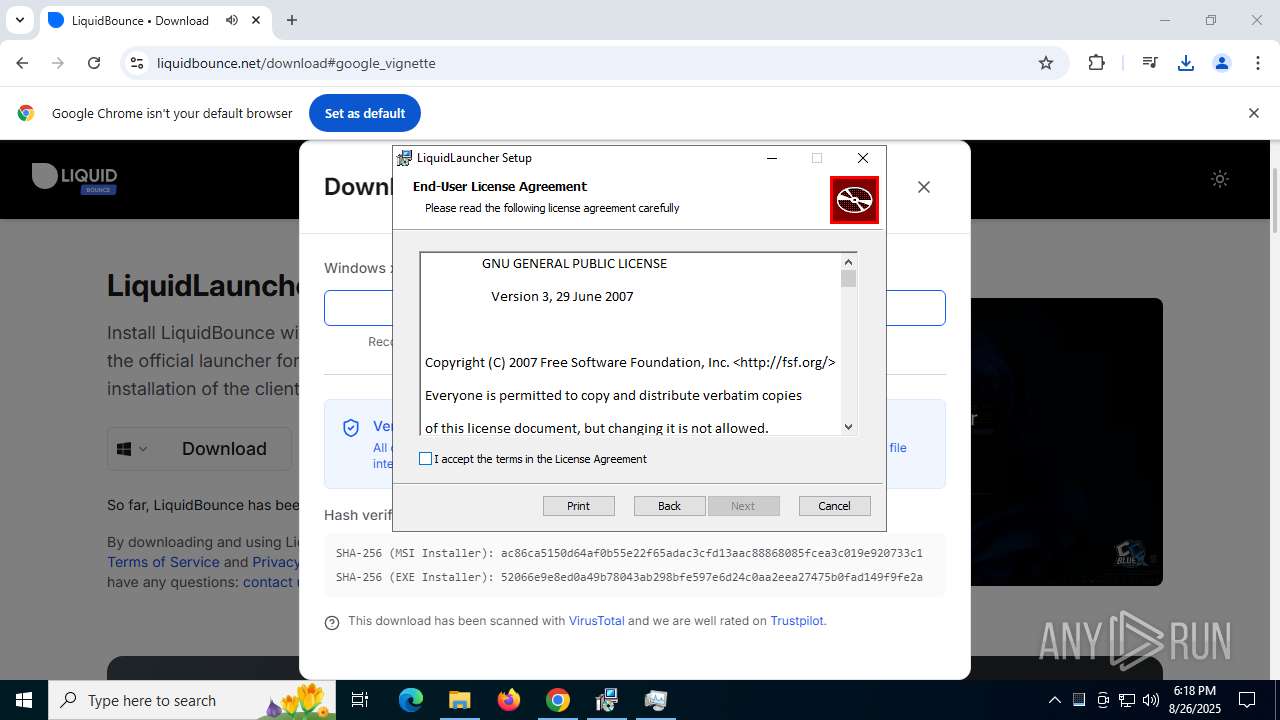Switch to Chrome on taskbar

tap(558, 700)
